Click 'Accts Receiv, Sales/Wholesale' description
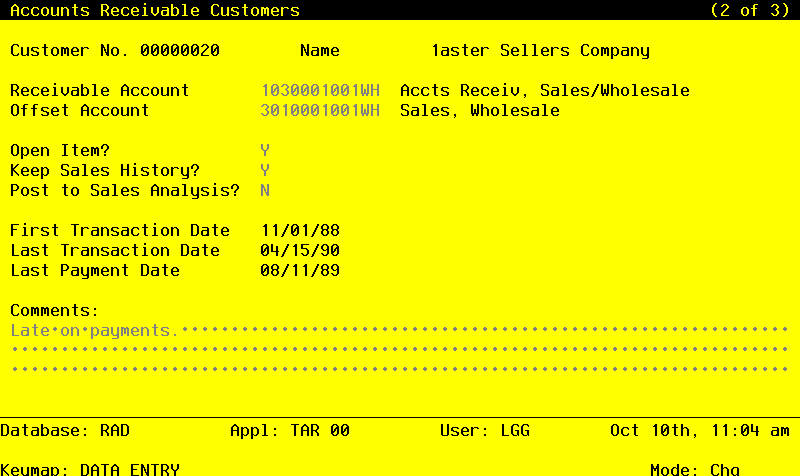 coord(545,90)
